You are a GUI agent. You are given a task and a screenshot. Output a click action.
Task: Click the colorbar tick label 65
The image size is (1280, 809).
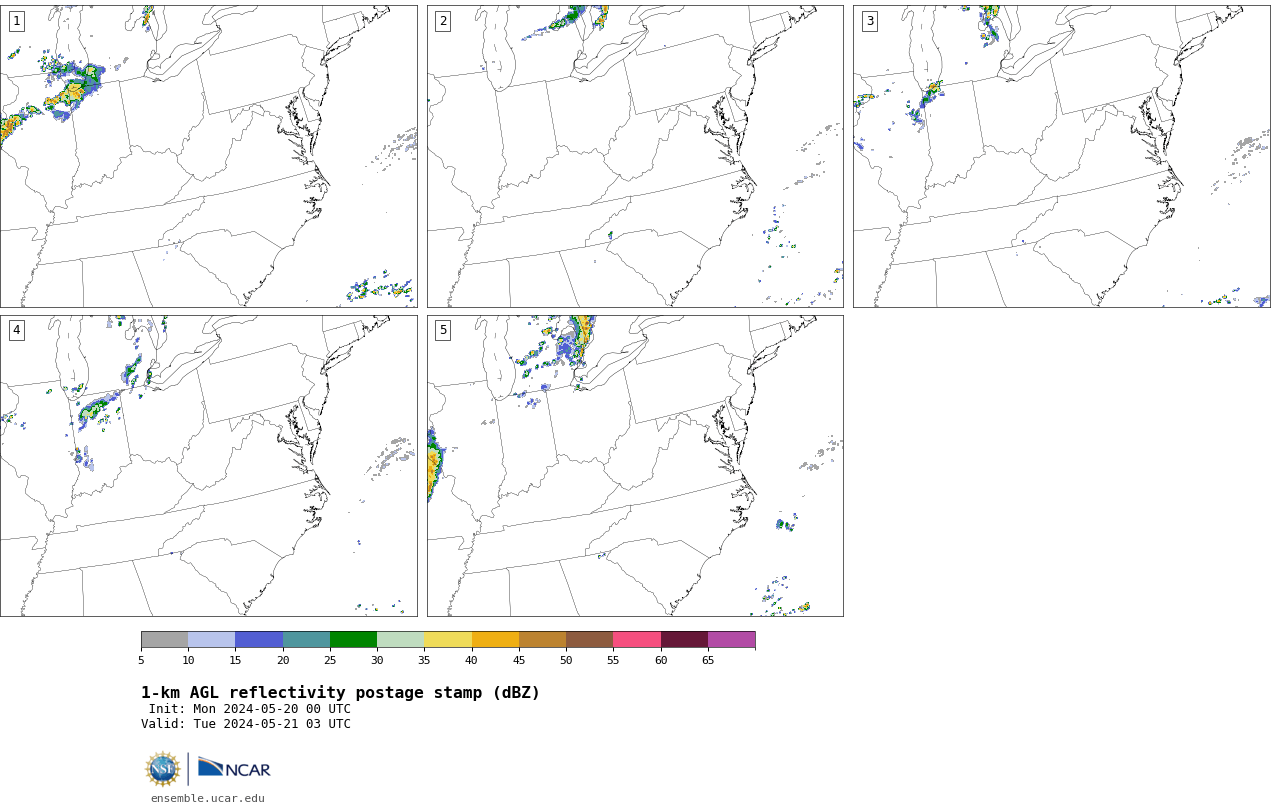[708, 660]
